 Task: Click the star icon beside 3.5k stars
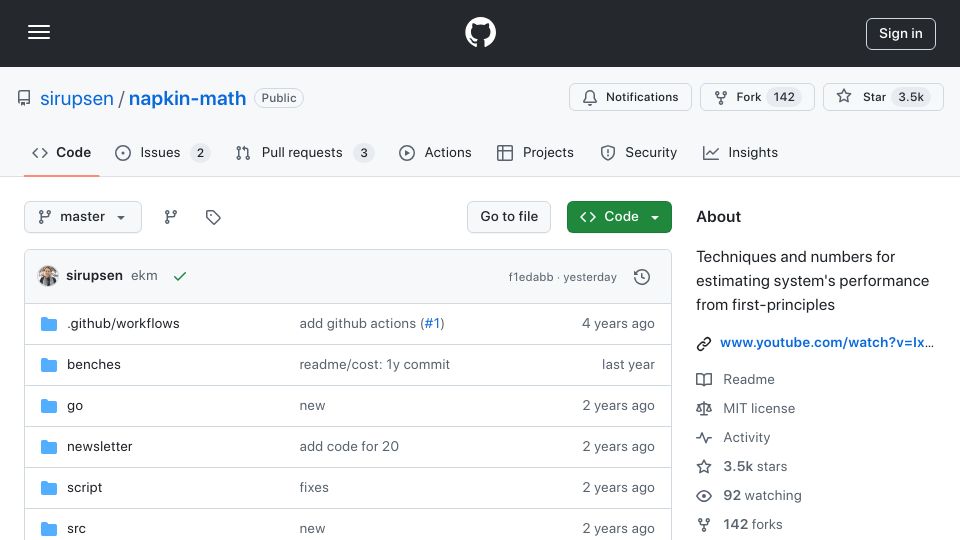point(704,467)
